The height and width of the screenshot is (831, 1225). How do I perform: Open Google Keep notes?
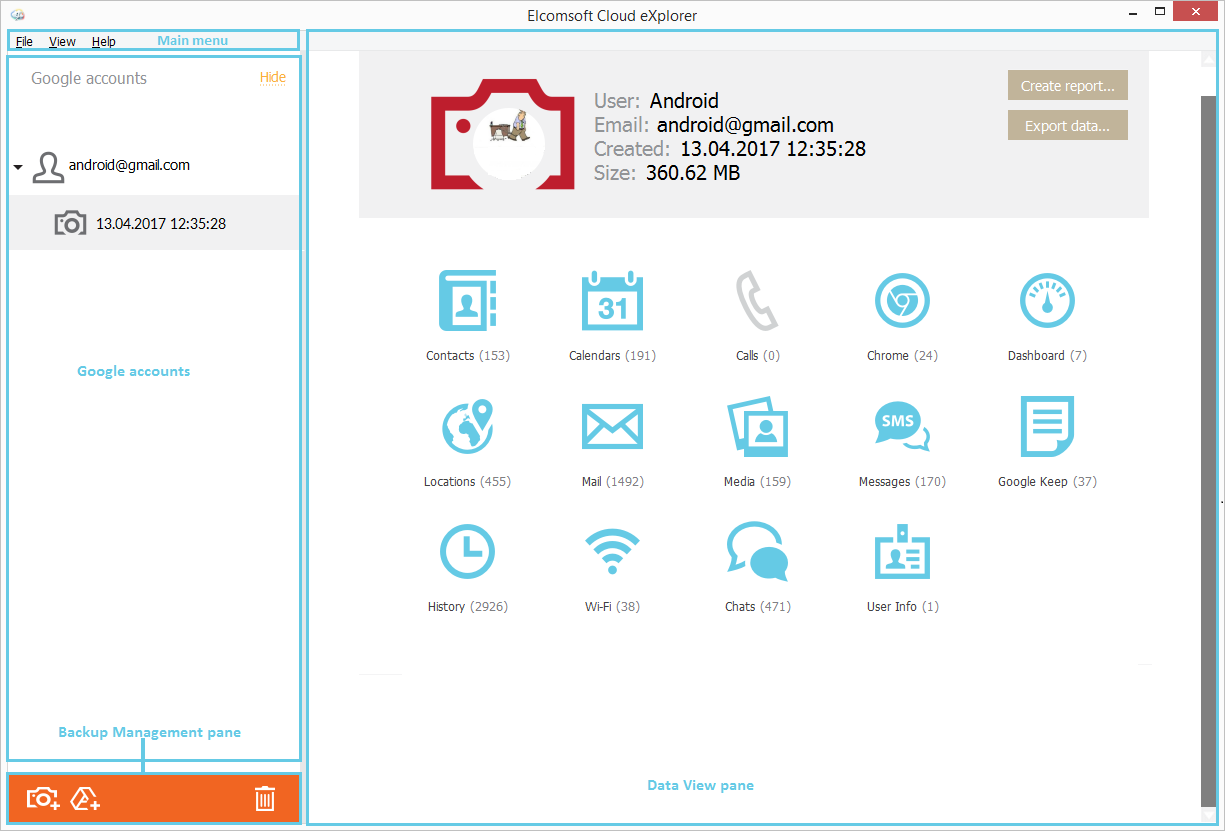click(1047, 427)
